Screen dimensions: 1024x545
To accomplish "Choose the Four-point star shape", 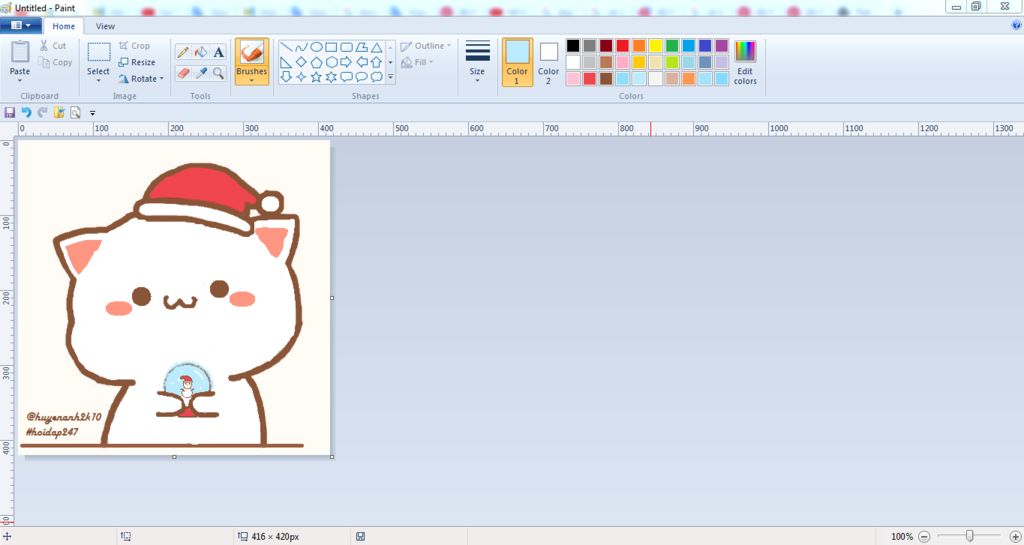I will [x=301, y=77].
